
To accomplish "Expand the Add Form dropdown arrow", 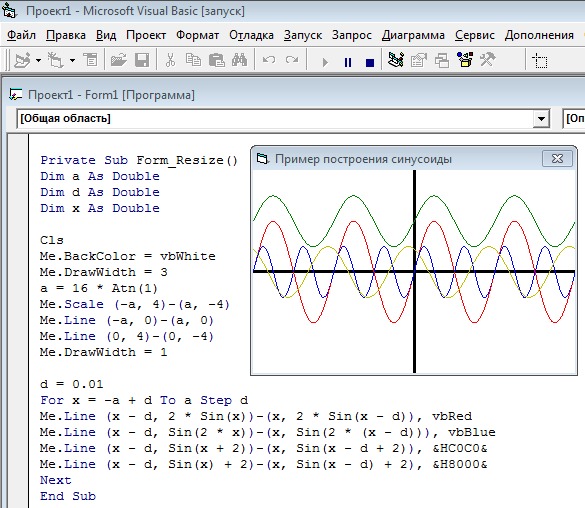I will click(72, 60).
